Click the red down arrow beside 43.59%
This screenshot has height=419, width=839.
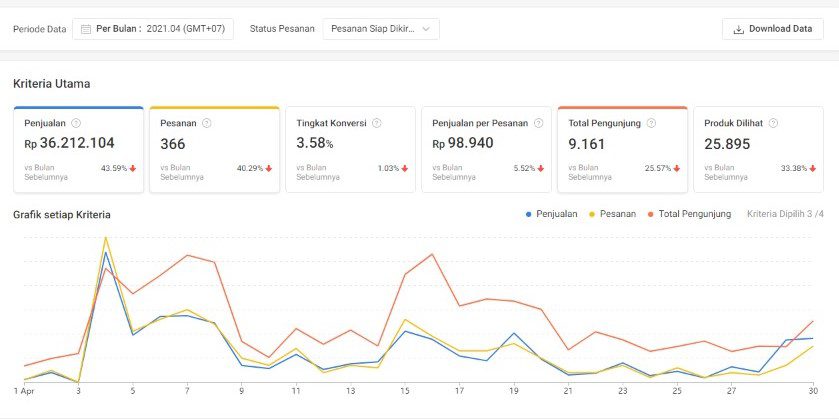133,169
